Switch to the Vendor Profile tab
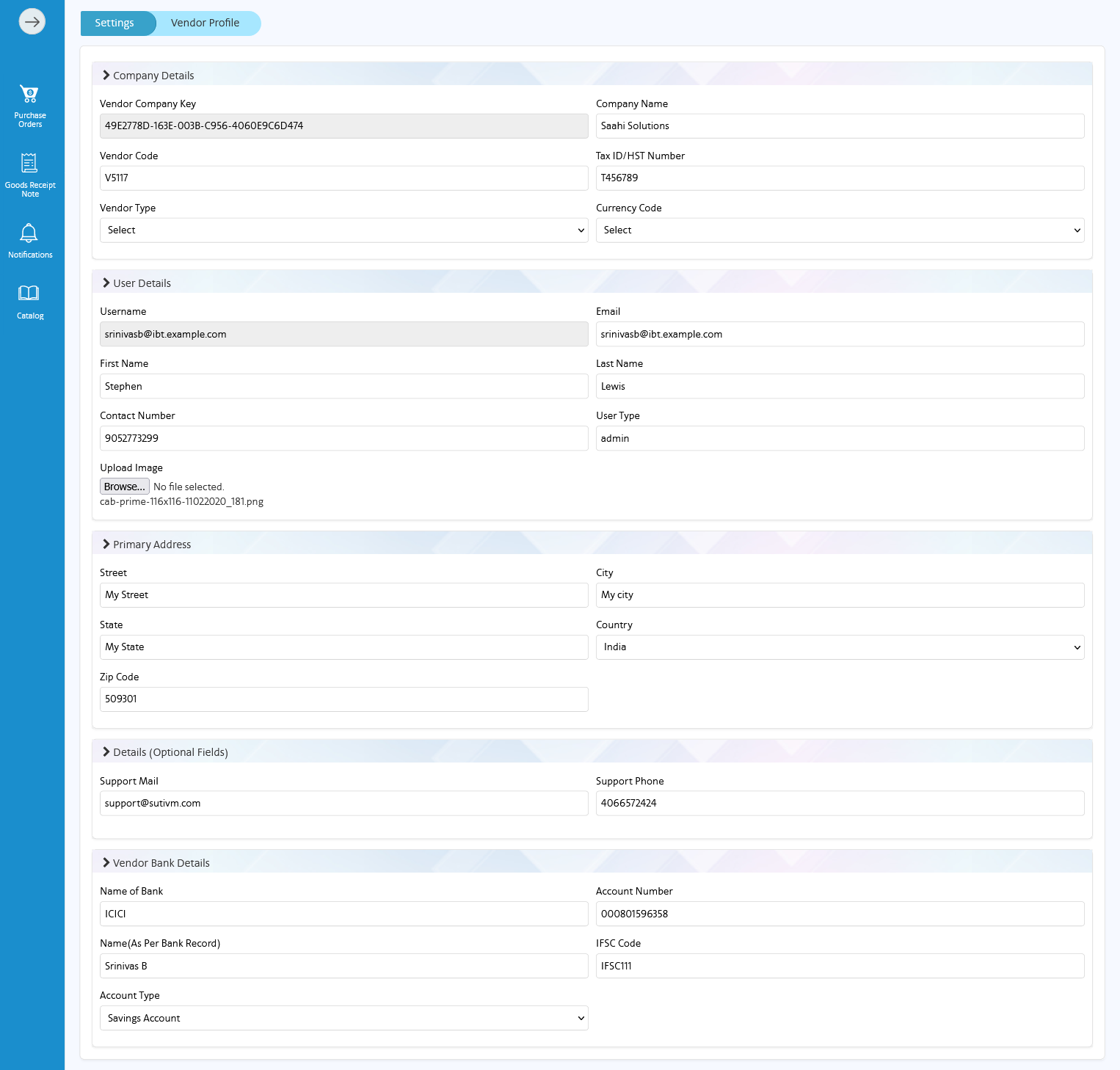This screenshot has width=1120, height=1070. pyautogui.click(x=206, y=23)
